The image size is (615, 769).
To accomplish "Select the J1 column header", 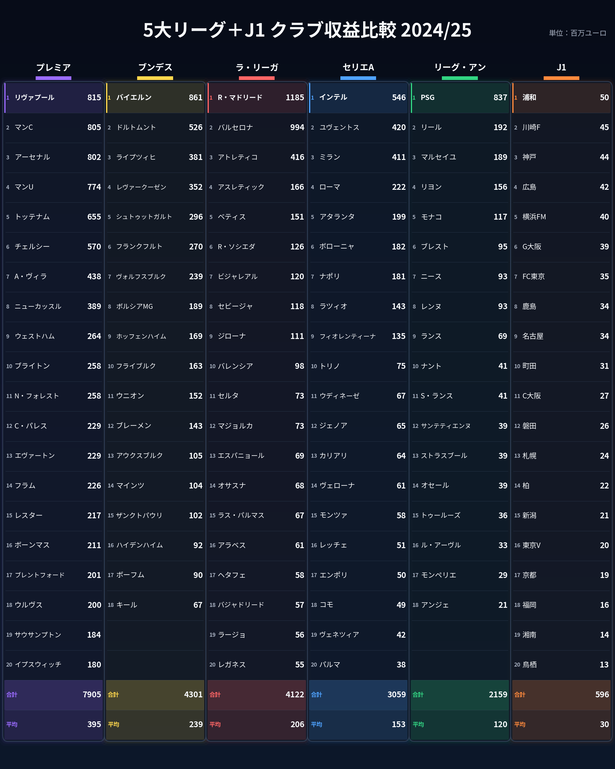I will 561,67.
